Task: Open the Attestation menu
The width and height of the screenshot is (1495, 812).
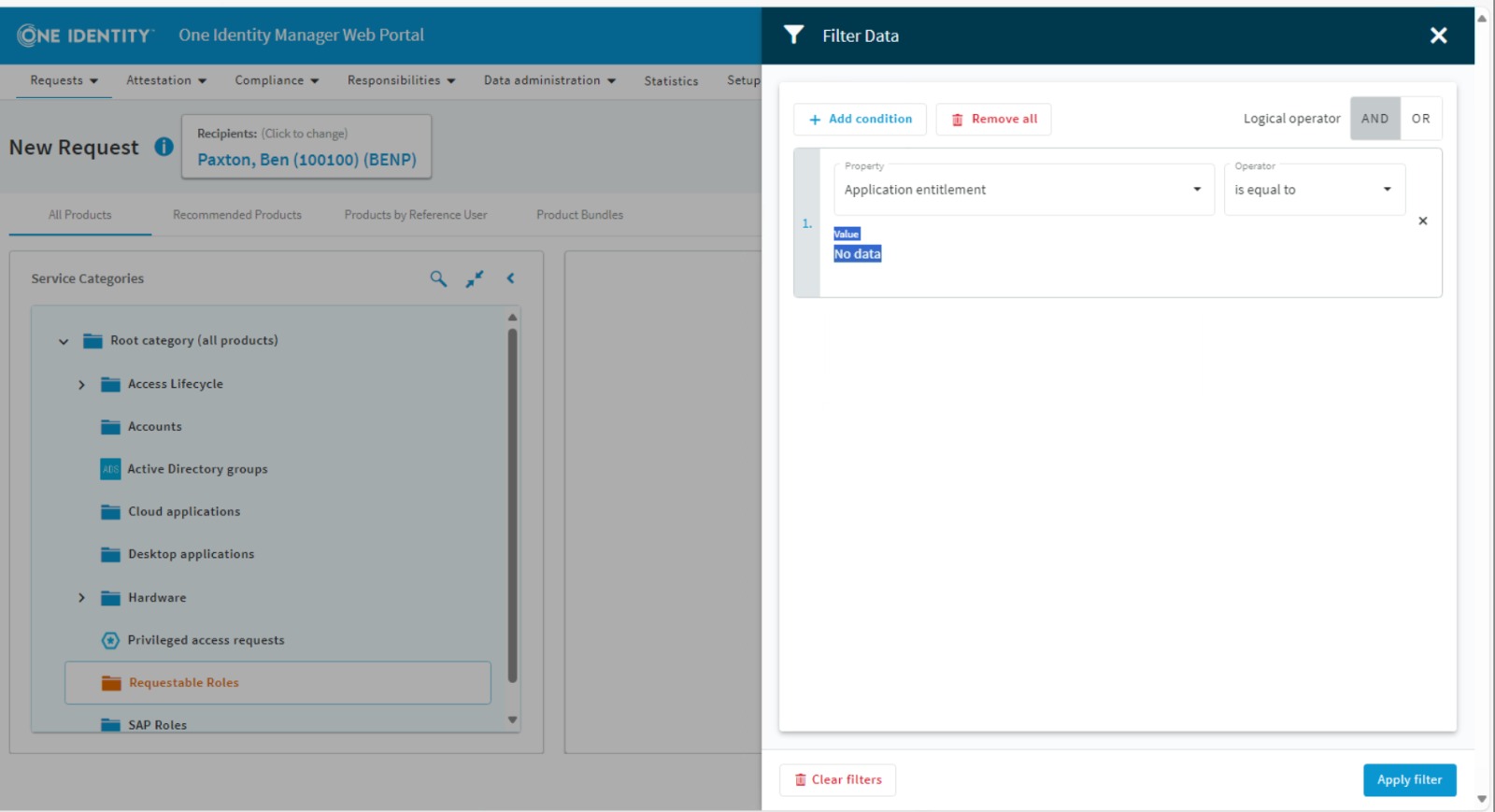Action: coord(166,80)
